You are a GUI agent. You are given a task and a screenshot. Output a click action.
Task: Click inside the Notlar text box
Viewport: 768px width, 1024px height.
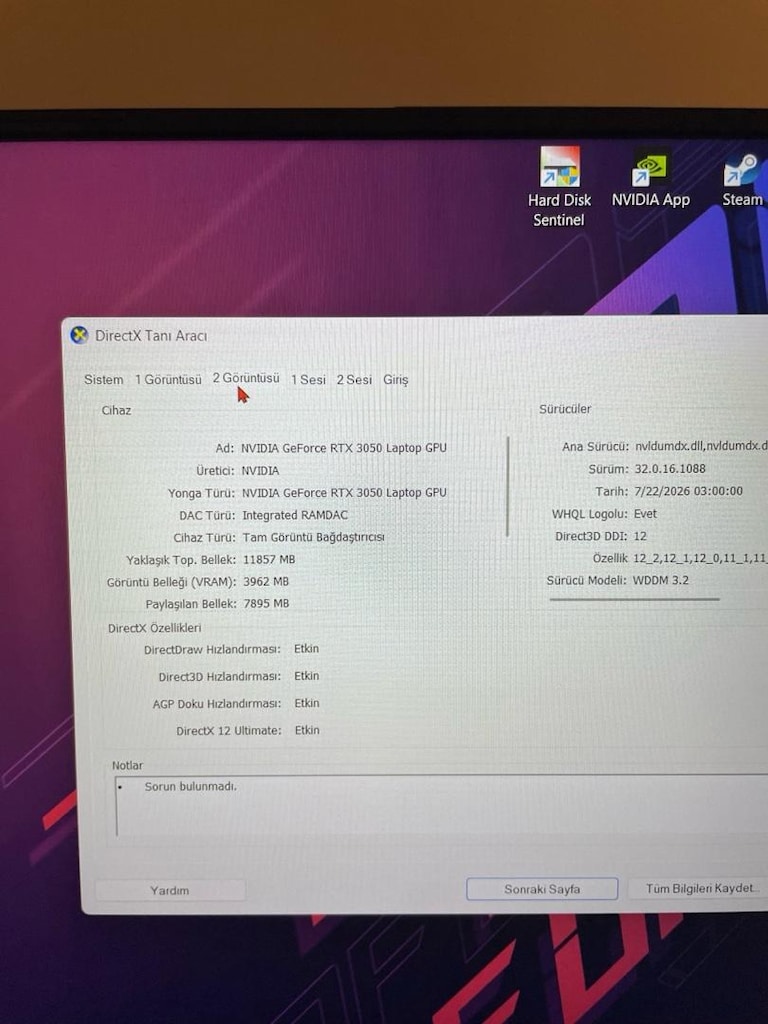tap(441, 806)
